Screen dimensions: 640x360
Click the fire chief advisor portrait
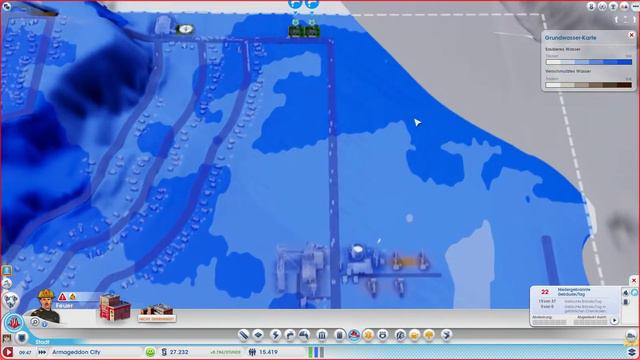(46, 305)
